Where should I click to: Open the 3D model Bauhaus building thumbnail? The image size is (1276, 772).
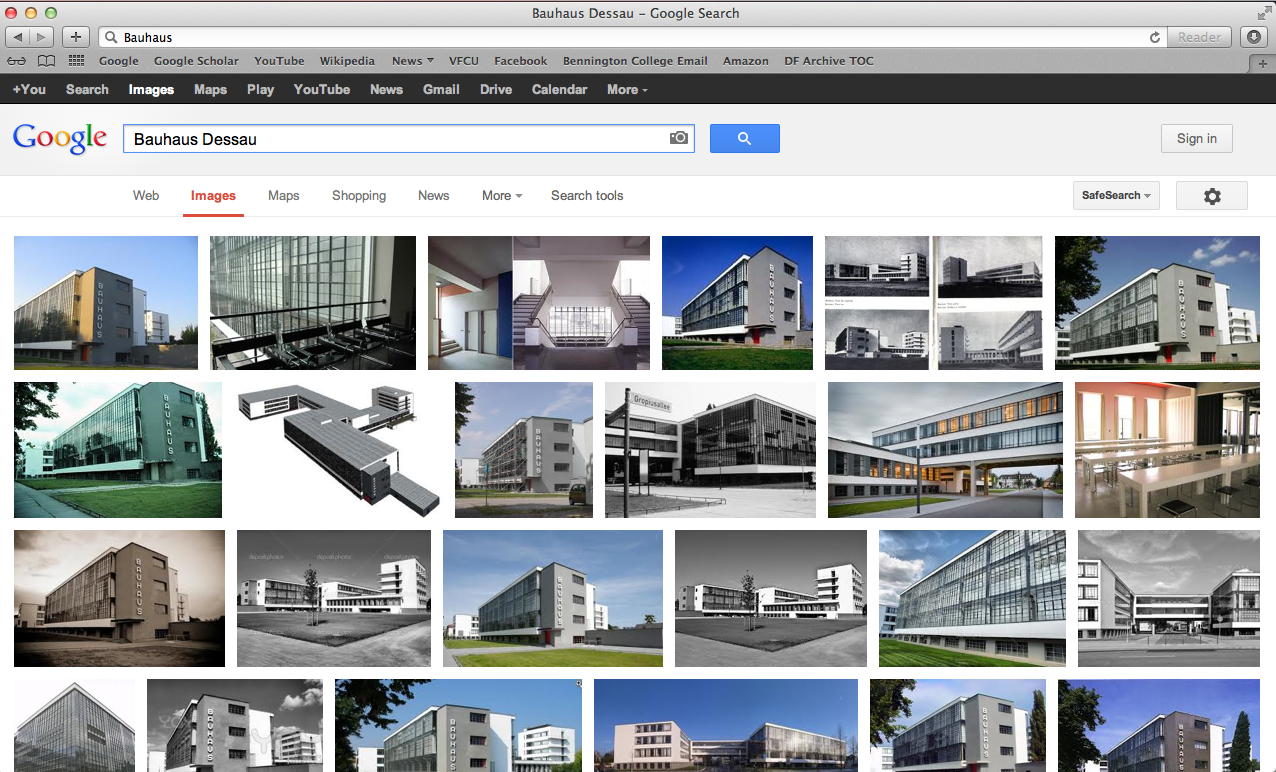coord(338,449)
